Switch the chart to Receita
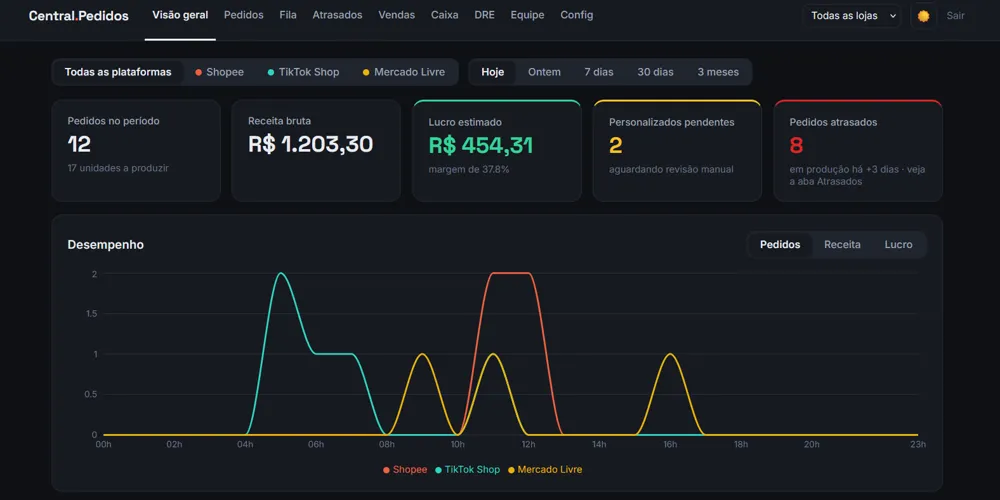This screenshot has width=1000, height=500. 842,245
